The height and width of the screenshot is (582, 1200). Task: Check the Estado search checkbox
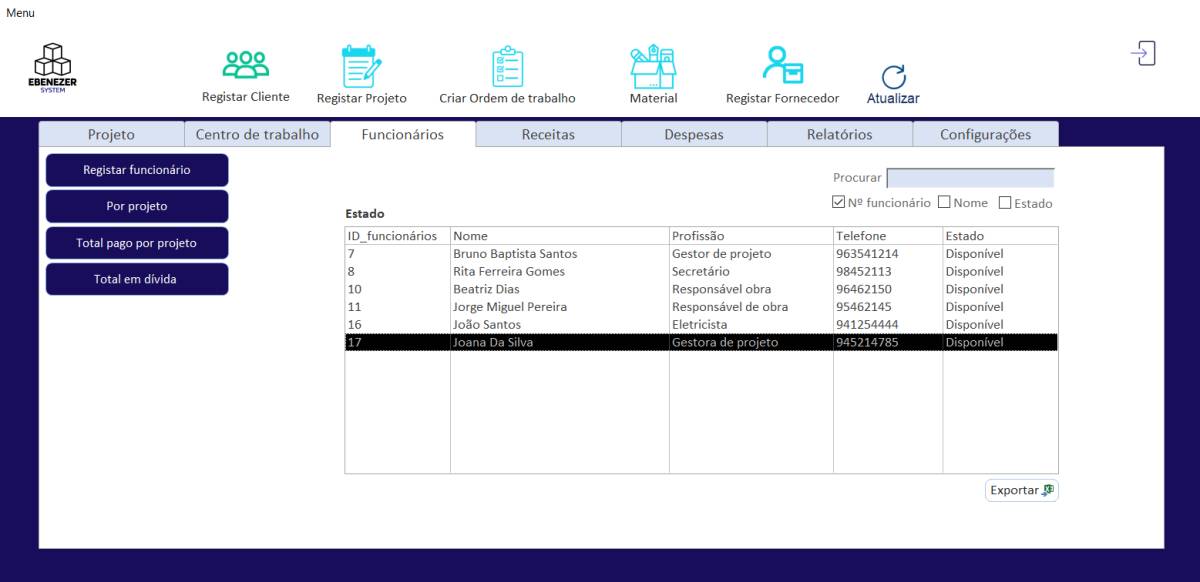(1005, 203)
